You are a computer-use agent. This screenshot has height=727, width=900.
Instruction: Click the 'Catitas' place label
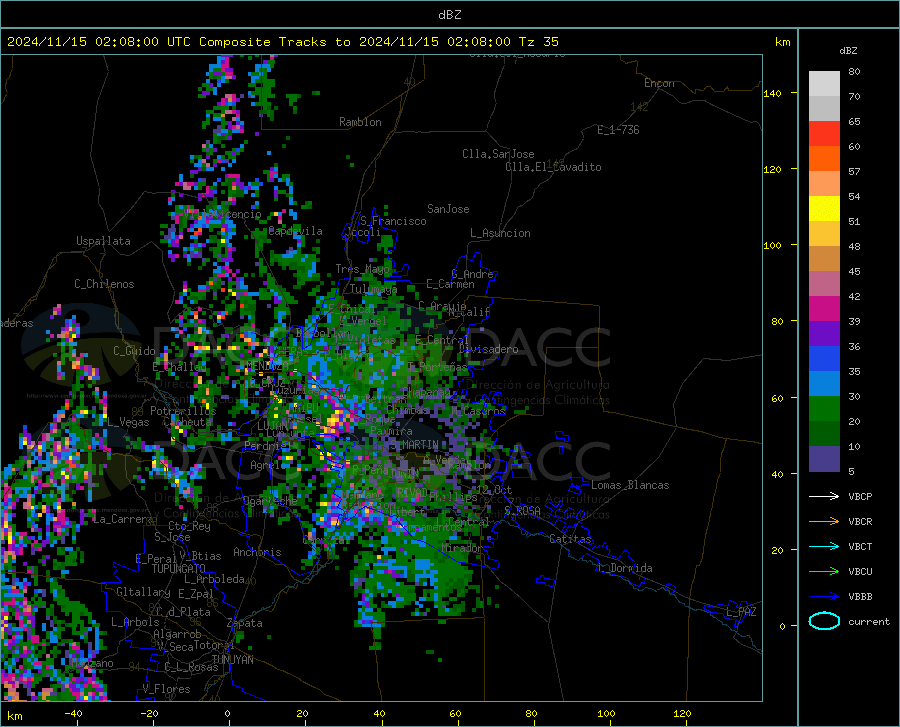[570, 539]
